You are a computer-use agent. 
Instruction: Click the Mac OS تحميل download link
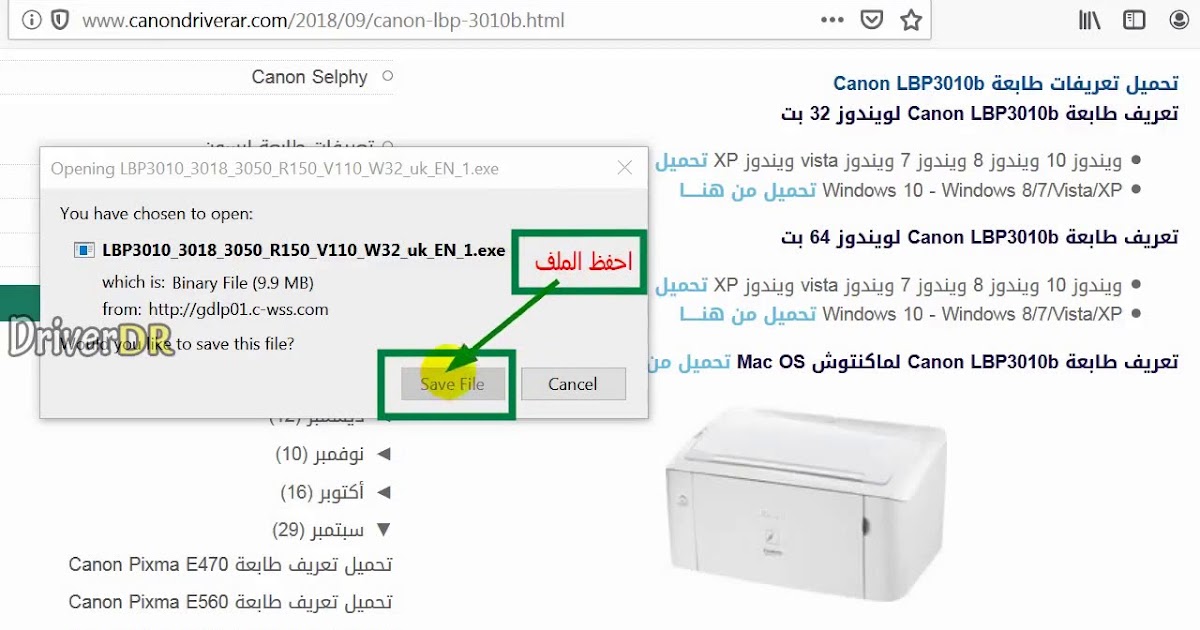pos(690,361)
